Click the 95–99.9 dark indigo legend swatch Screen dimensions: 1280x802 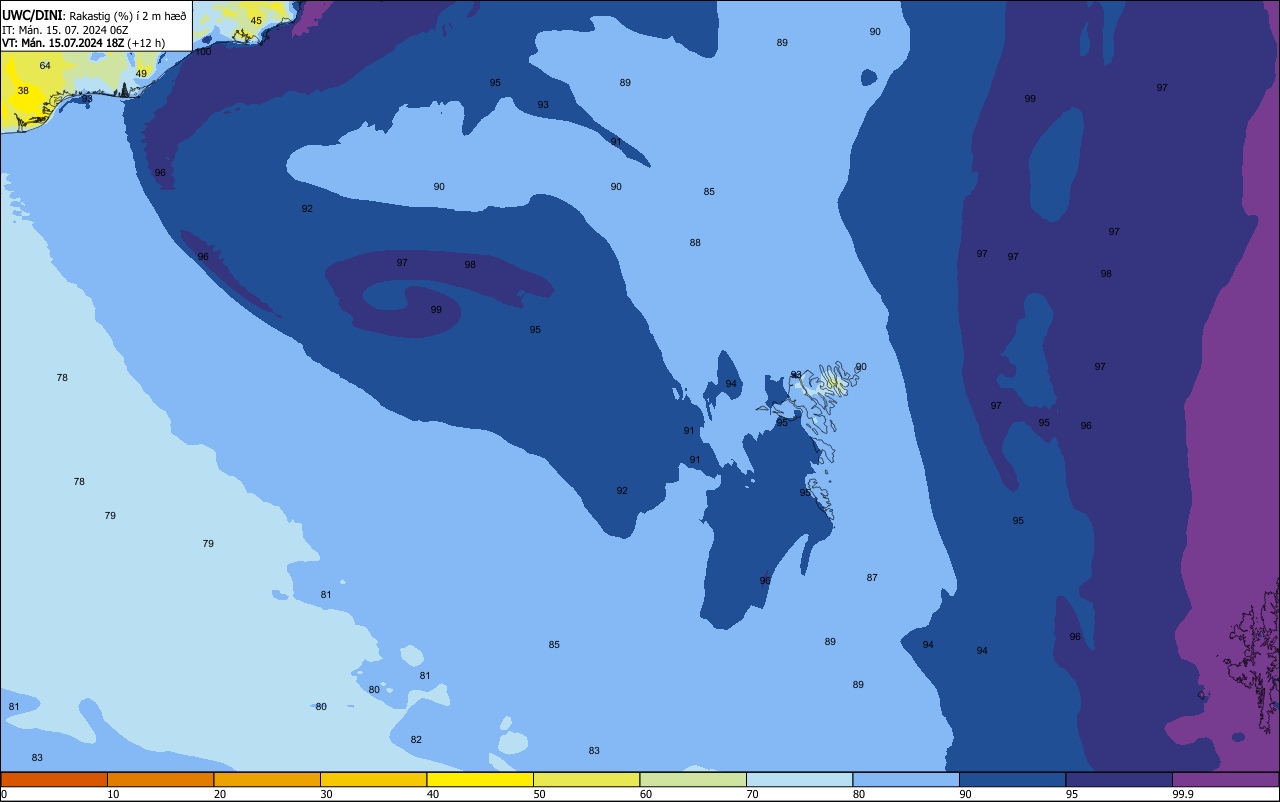coord(1119,779)
